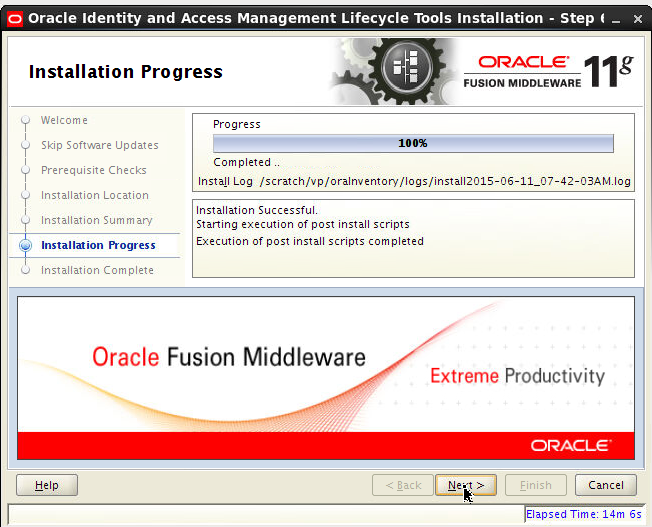Click the active Installation Progress bullet icon
Screen dimensions: 652x527
coord(25,245)
